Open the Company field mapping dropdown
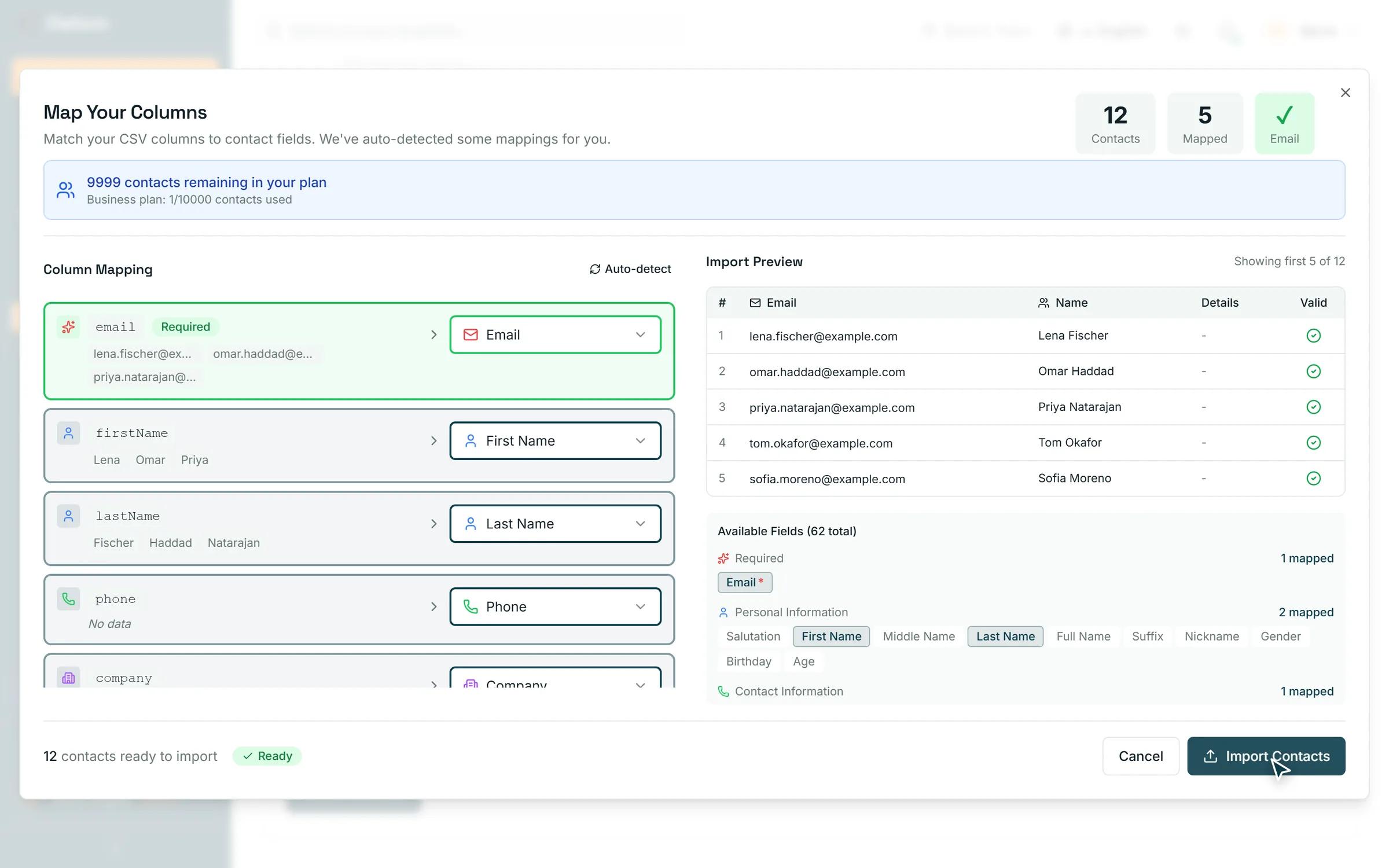Image resolution: width=1389 pixels, height=868 pixels. 555,678
